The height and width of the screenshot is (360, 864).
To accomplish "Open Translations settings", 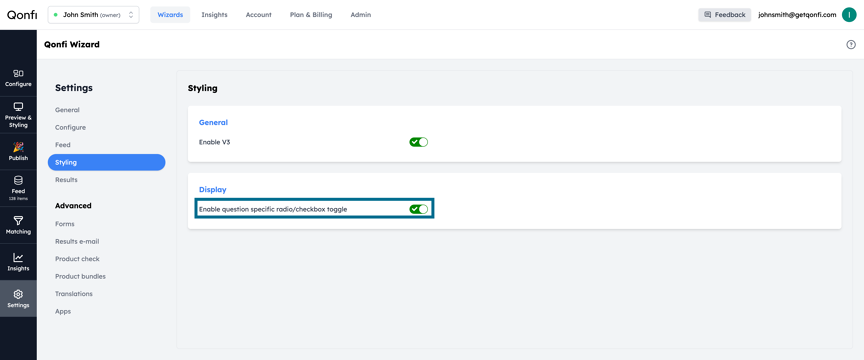I will point(74,294).
